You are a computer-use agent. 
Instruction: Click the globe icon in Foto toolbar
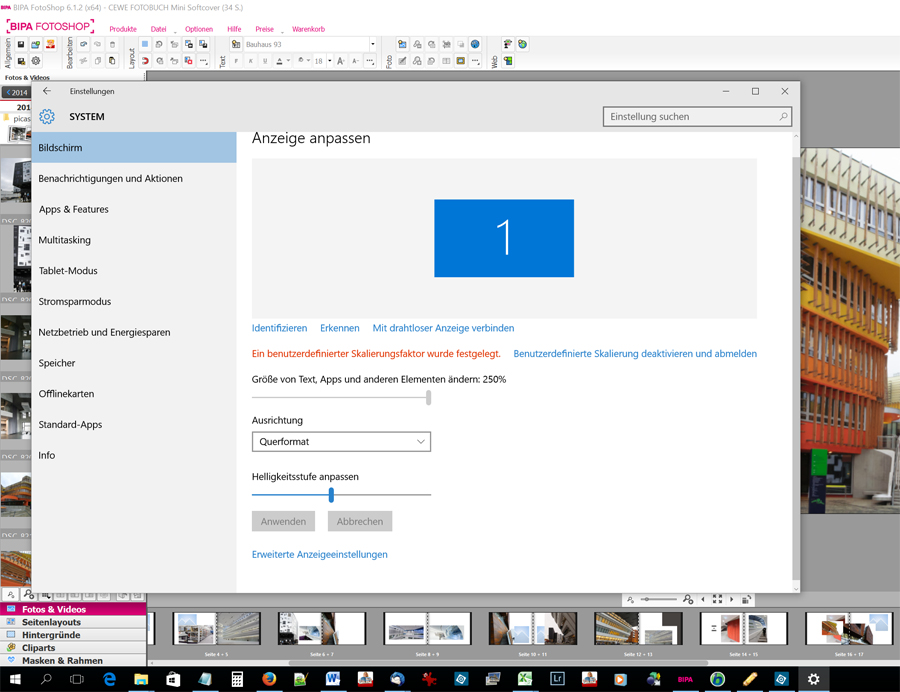tap(475, 45)
